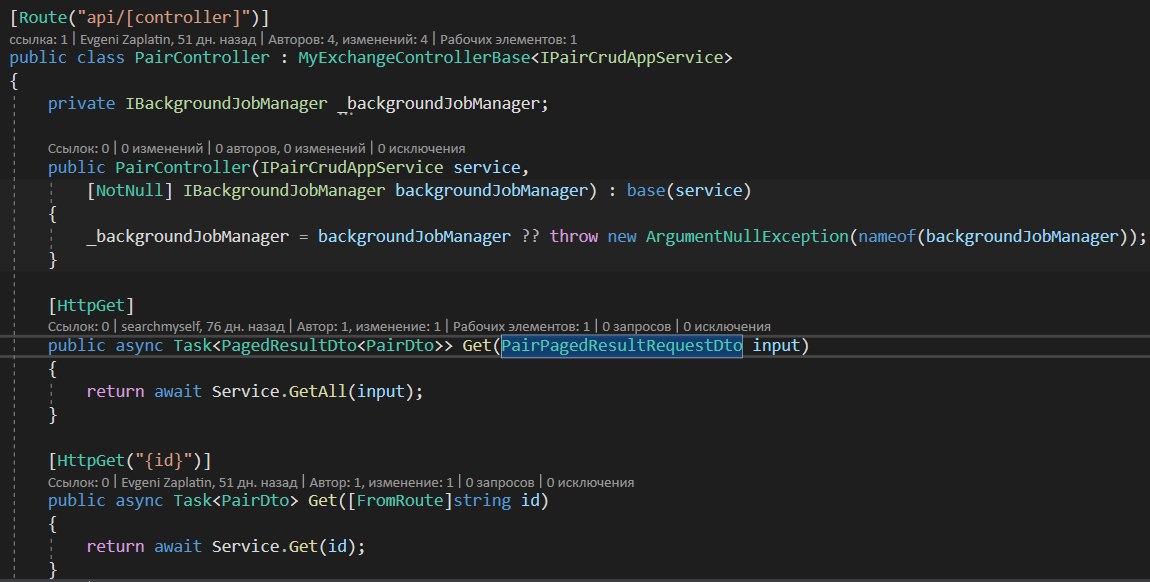This screenshot has height=582, width=1150.
Task: Click the "api/[controller]" route string
Action: (164, 18)
